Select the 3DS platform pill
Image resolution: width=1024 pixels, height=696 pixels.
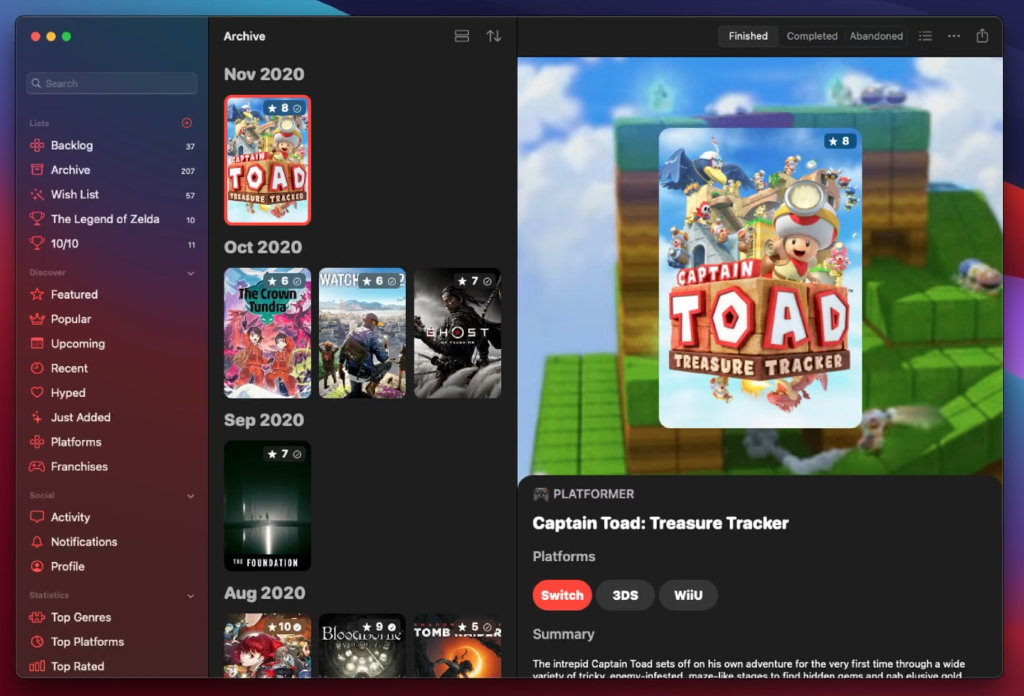coord(625,595)
